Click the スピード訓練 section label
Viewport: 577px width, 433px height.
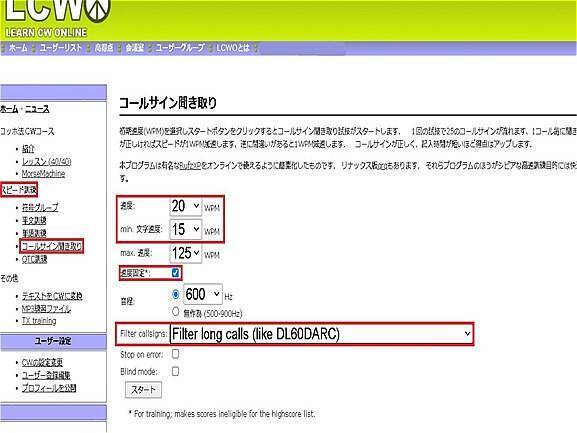19,190
